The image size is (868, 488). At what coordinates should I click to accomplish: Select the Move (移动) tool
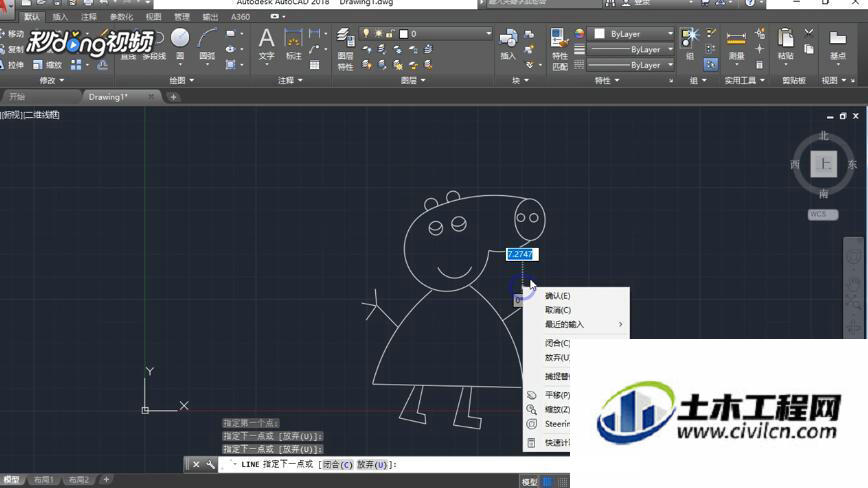(12, 34)
